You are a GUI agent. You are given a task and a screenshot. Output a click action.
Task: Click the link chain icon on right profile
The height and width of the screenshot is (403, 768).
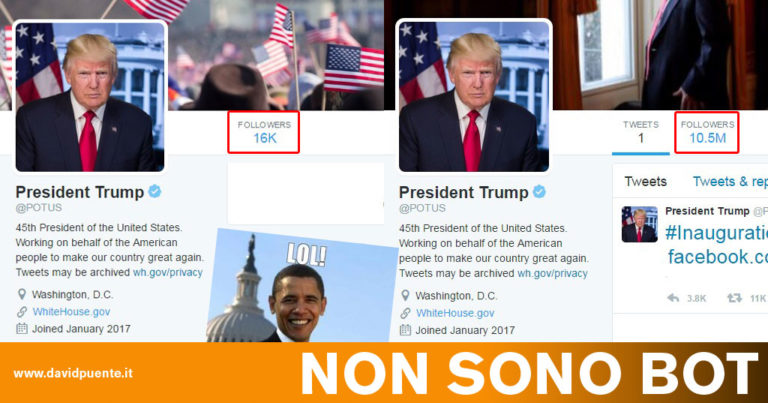click(405, 313)
